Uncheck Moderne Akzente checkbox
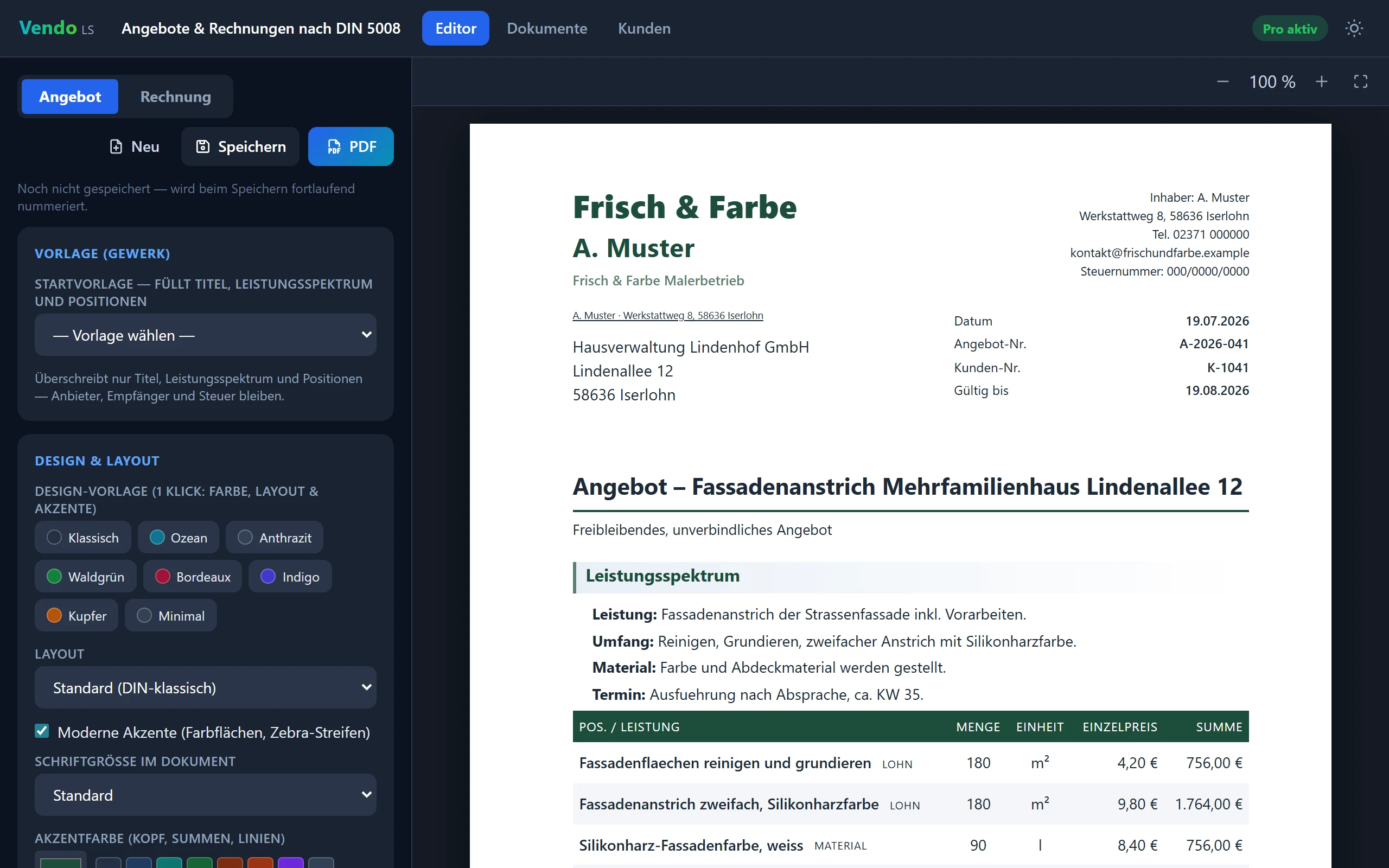 (x=42, y=731)
